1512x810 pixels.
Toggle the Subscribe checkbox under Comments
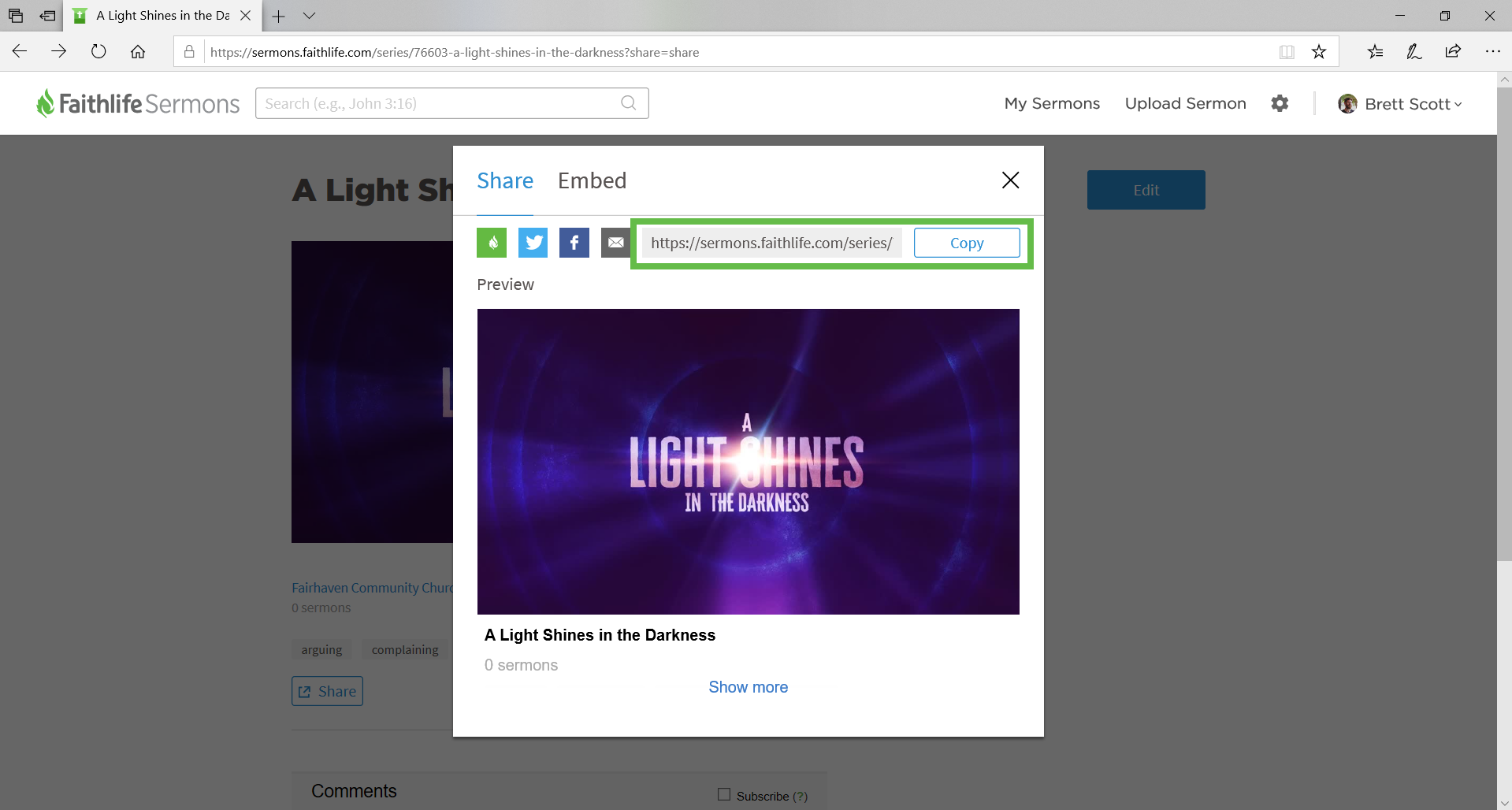724,794
